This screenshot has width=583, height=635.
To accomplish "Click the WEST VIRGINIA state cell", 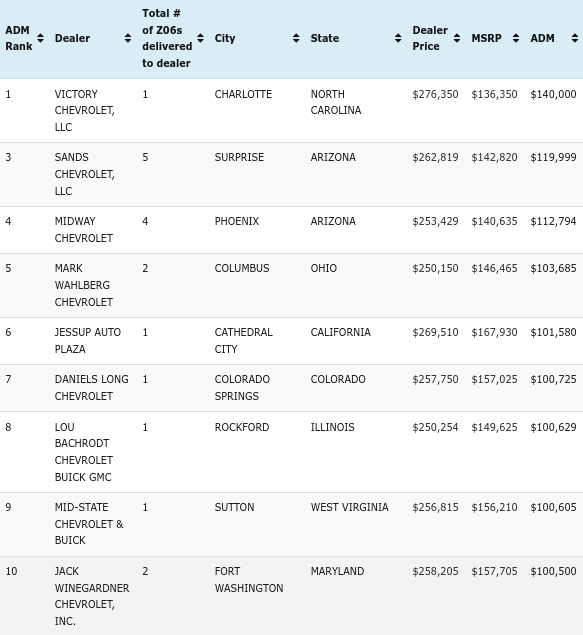I will point(349,507).
